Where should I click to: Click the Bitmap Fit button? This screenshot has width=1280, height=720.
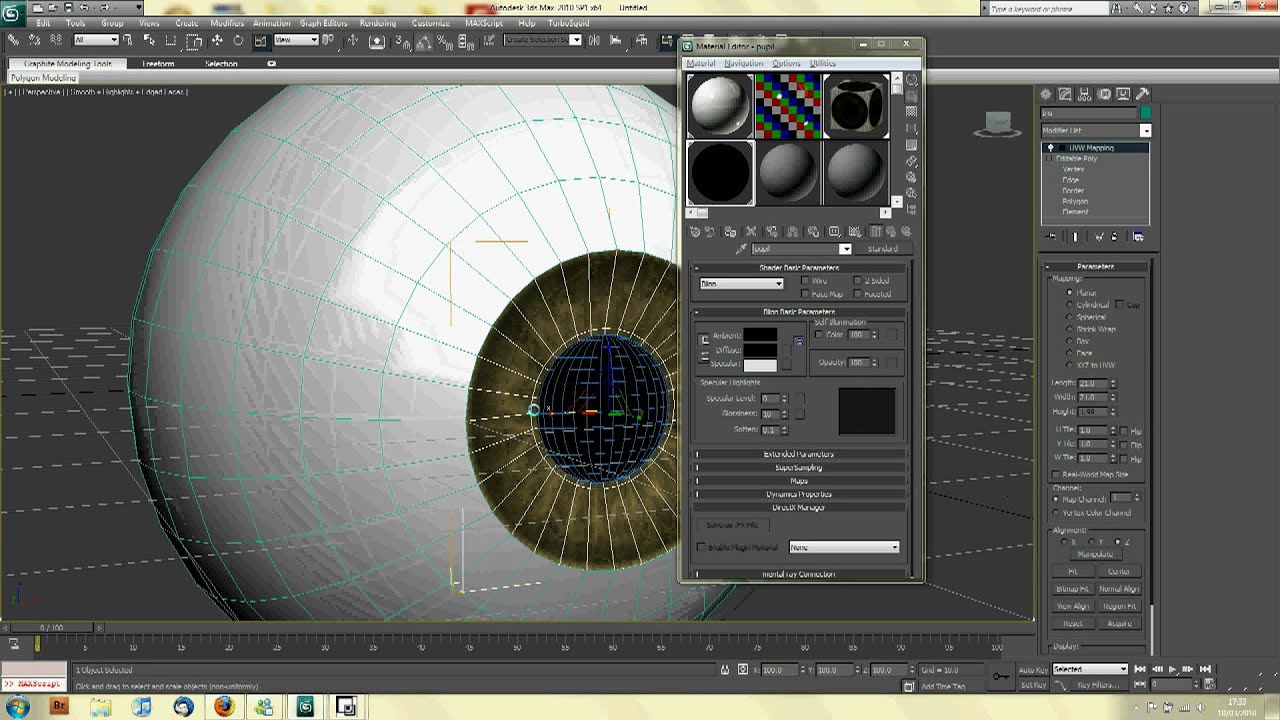pyautogui.click(x=1072, y=589)
